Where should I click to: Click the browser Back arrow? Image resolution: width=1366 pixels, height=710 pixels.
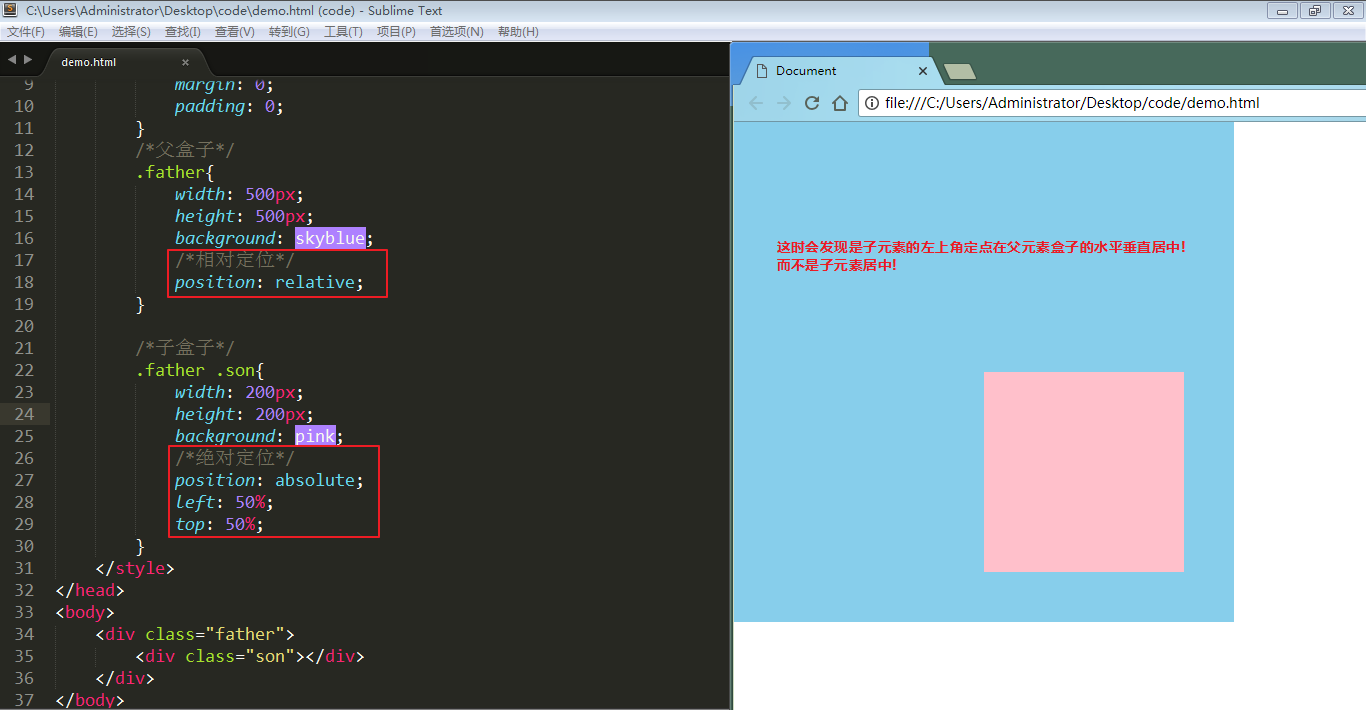pos(756,103)
